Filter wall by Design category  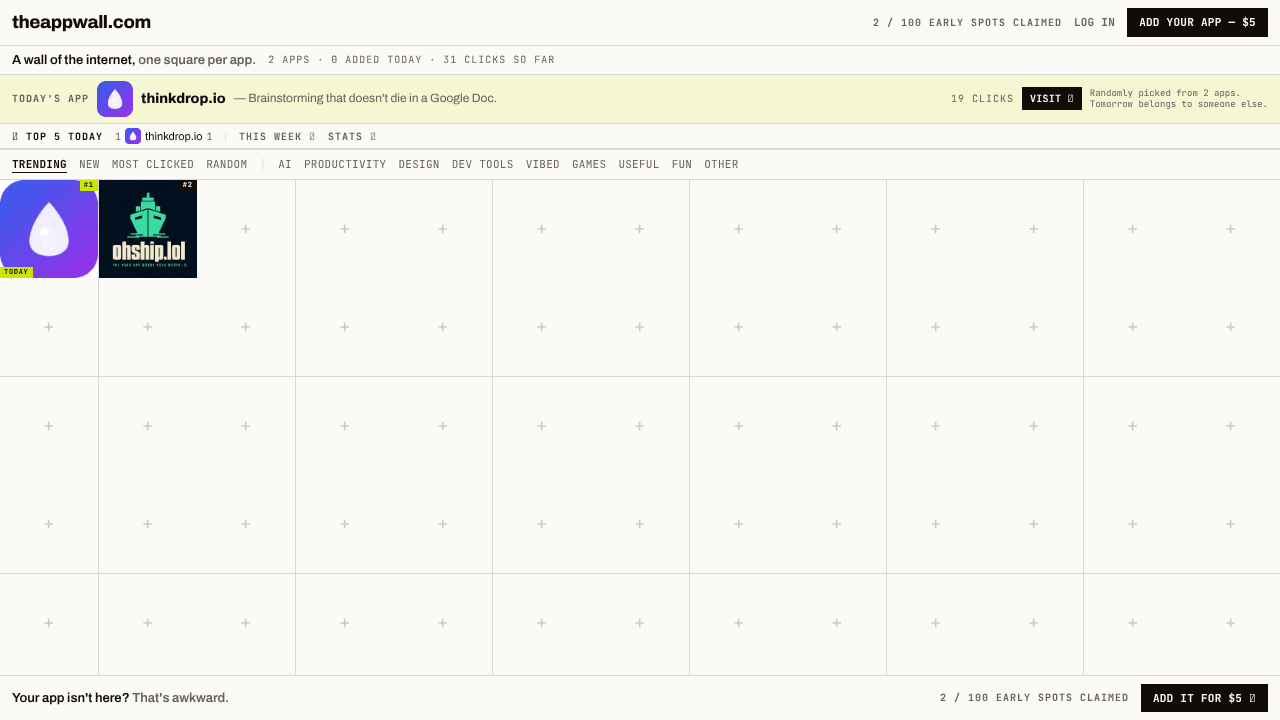pos(419,164)
